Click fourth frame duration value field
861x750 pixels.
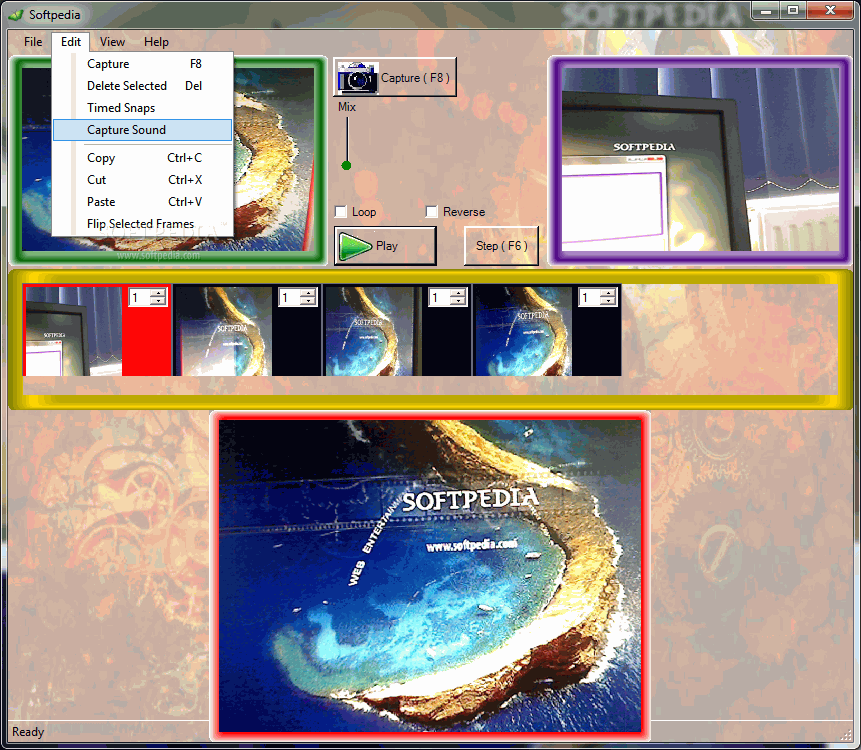point(590,298)
